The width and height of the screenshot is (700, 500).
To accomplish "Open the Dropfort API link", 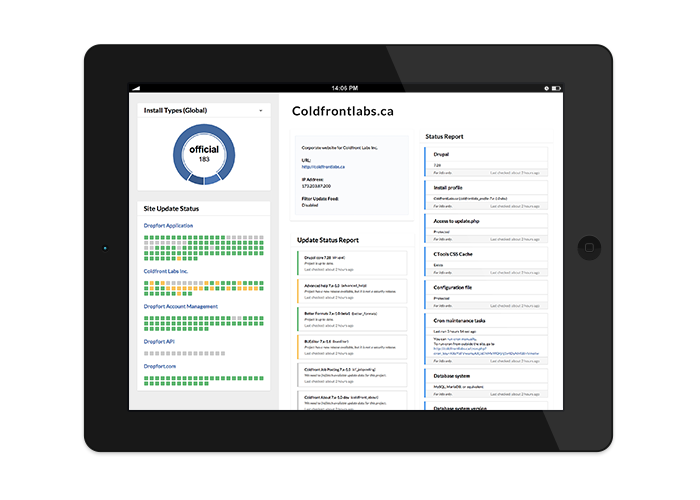I will (x=159, y=342).
